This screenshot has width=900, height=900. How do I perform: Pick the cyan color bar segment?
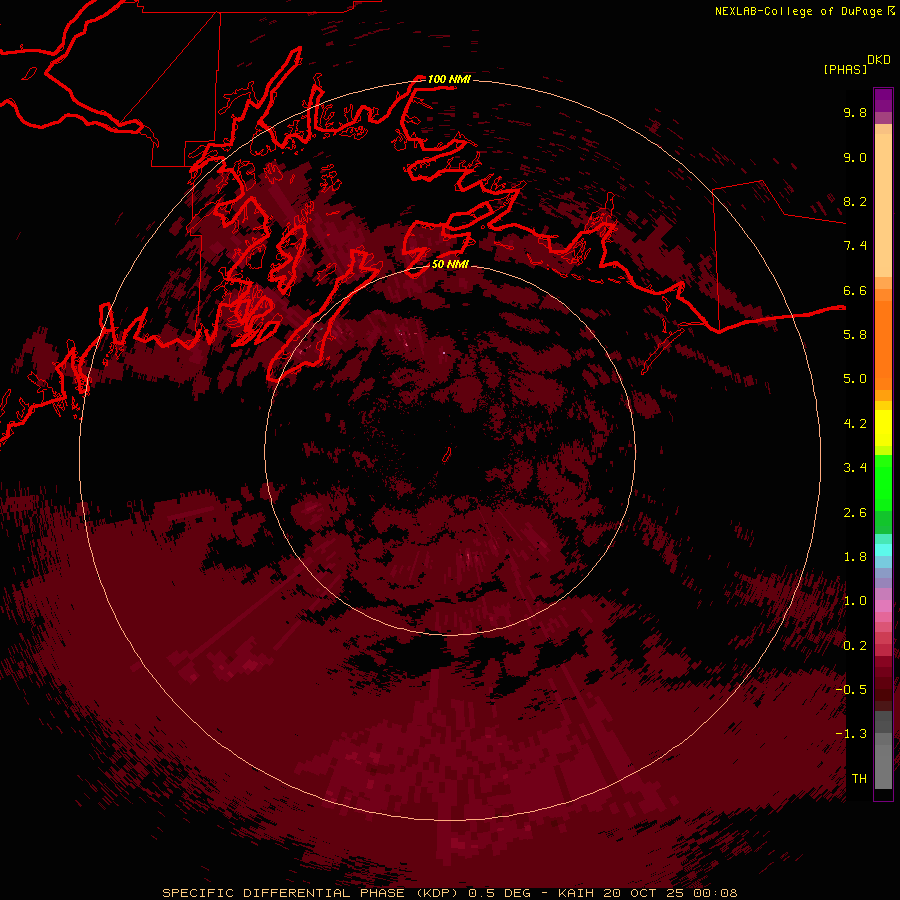click(883, 550)
